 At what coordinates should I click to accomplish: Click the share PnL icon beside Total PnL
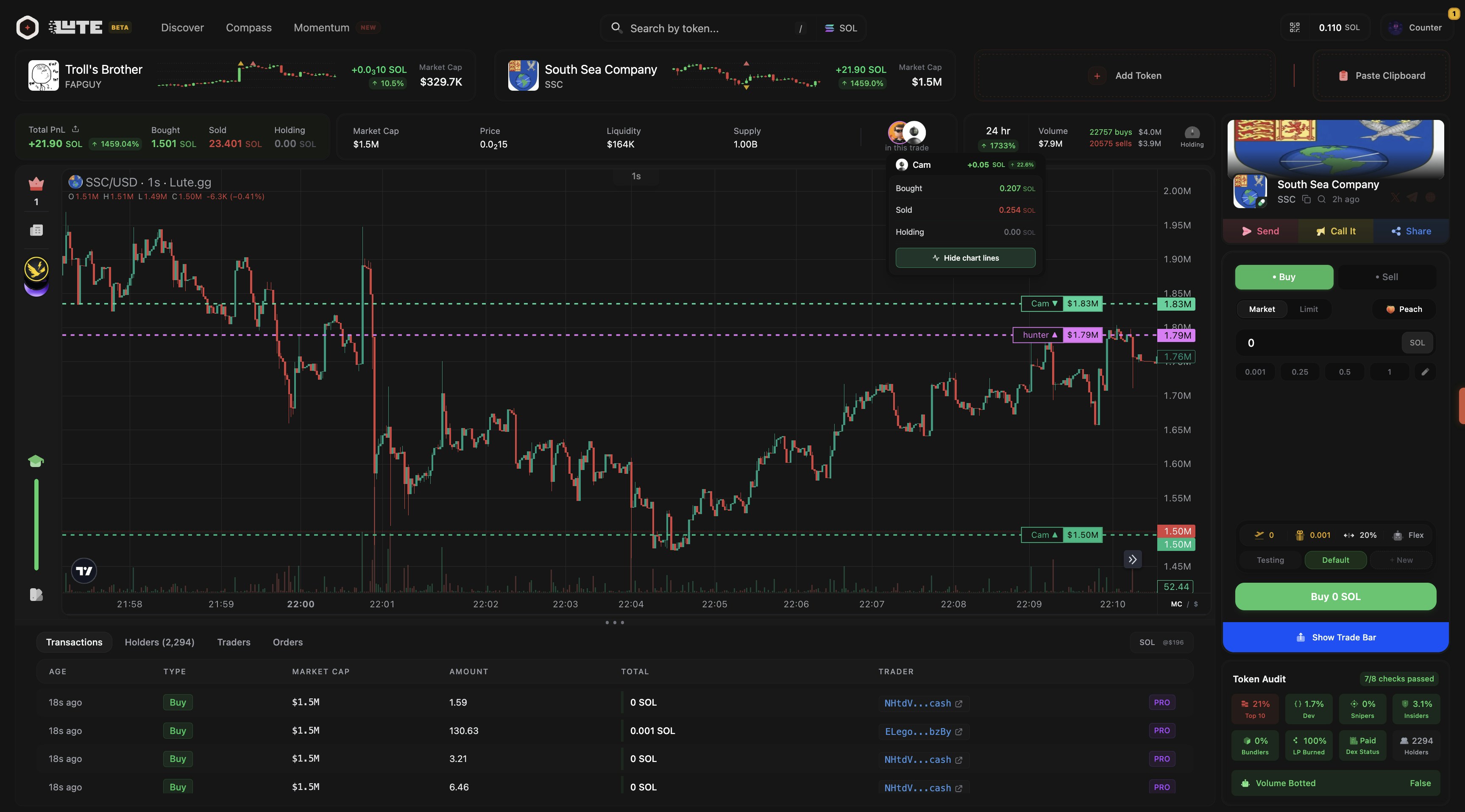75,129
